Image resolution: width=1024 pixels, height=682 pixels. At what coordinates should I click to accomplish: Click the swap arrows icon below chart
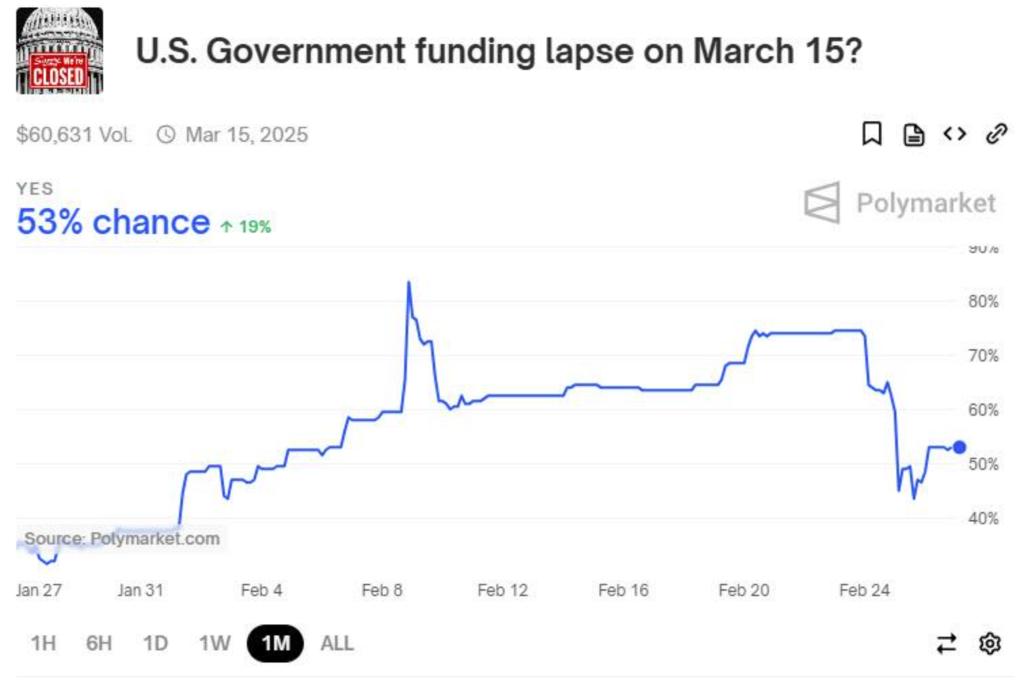(946, 643)
